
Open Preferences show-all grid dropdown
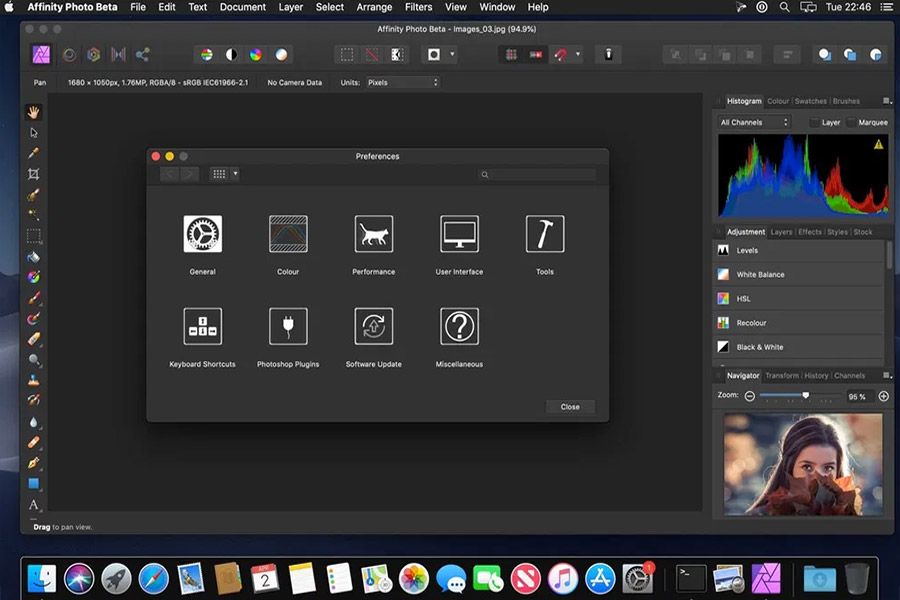point(235,173)
